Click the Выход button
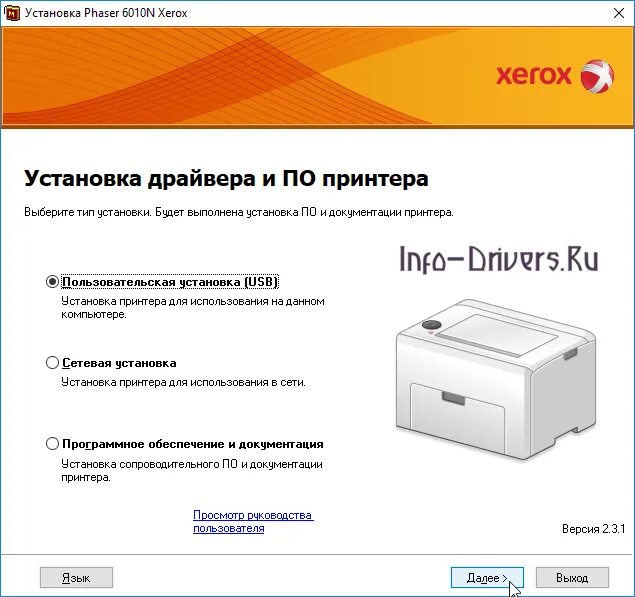635x597 pixels. pos(572,578)
